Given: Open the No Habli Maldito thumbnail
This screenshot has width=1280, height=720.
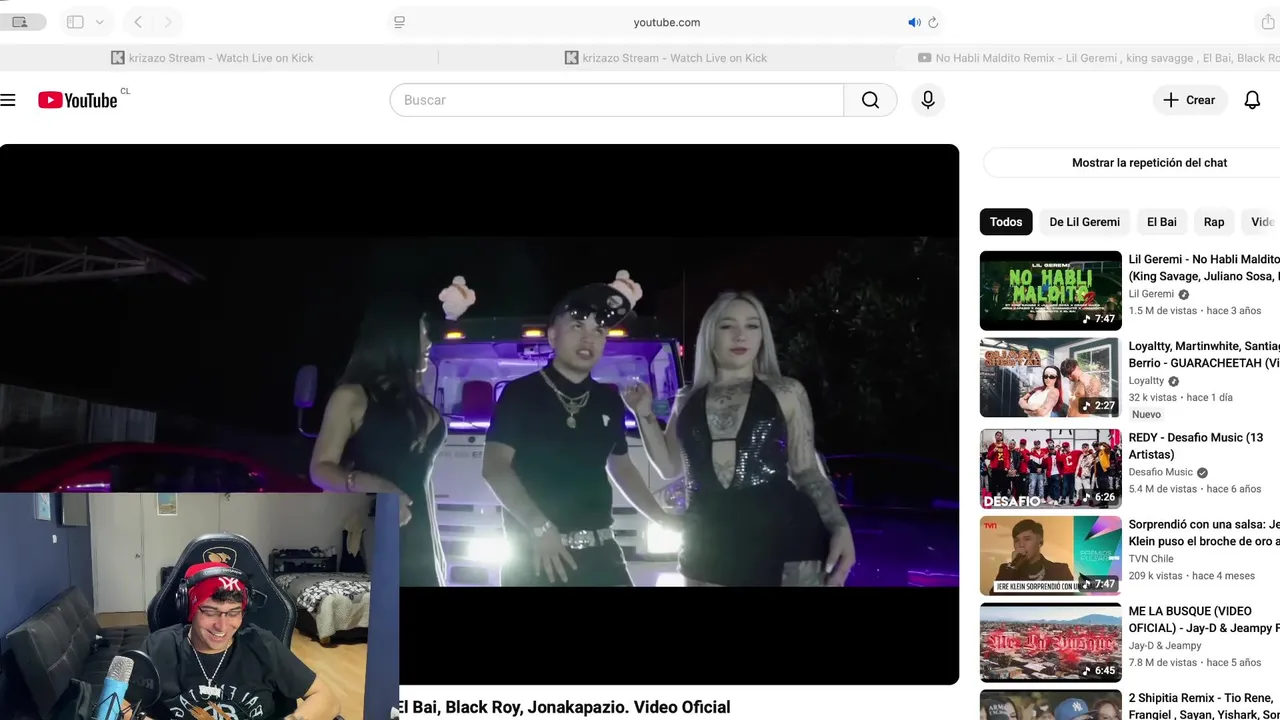Looking at the screenshot, I should point(1051,290).
